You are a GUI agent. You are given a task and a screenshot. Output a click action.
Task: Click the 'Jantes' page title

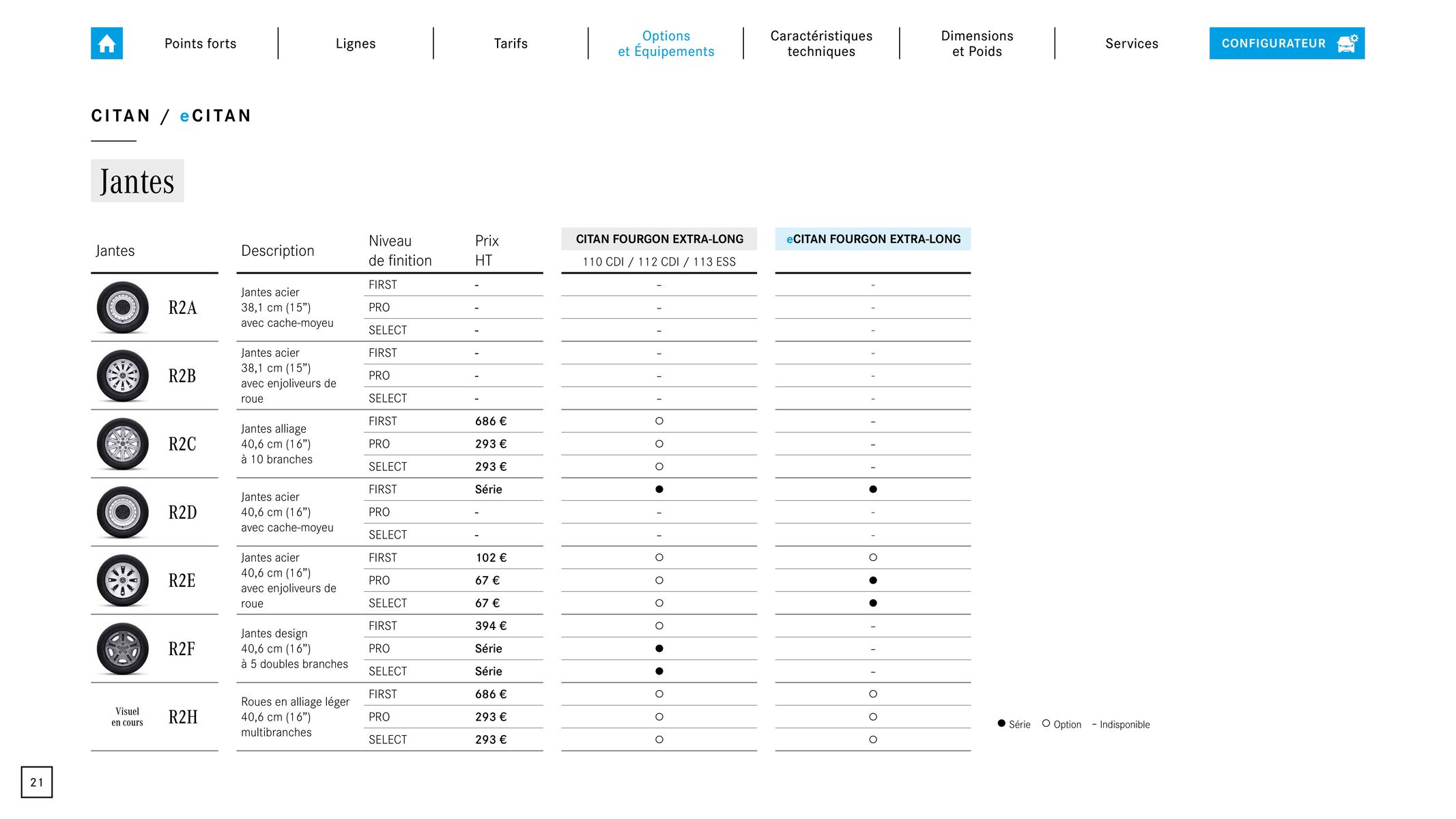point(137,181)
